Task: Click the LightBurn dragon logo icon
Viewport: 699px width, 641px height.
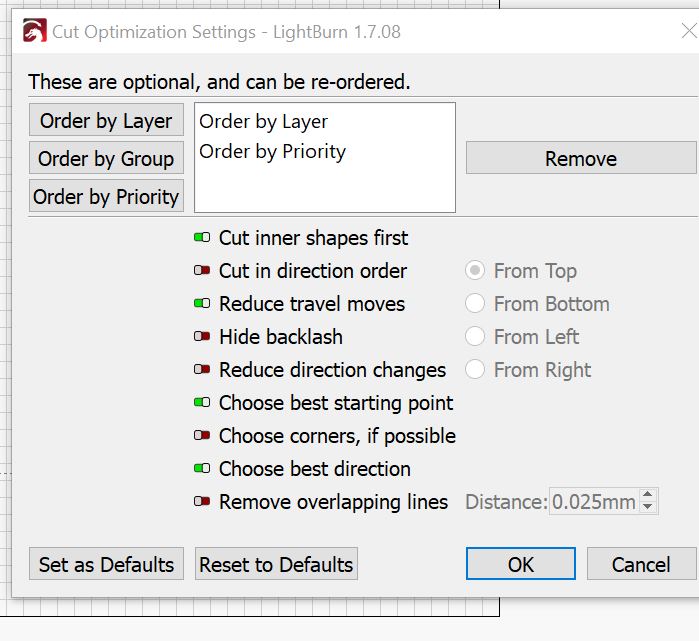Action: (x=35, y=31)
